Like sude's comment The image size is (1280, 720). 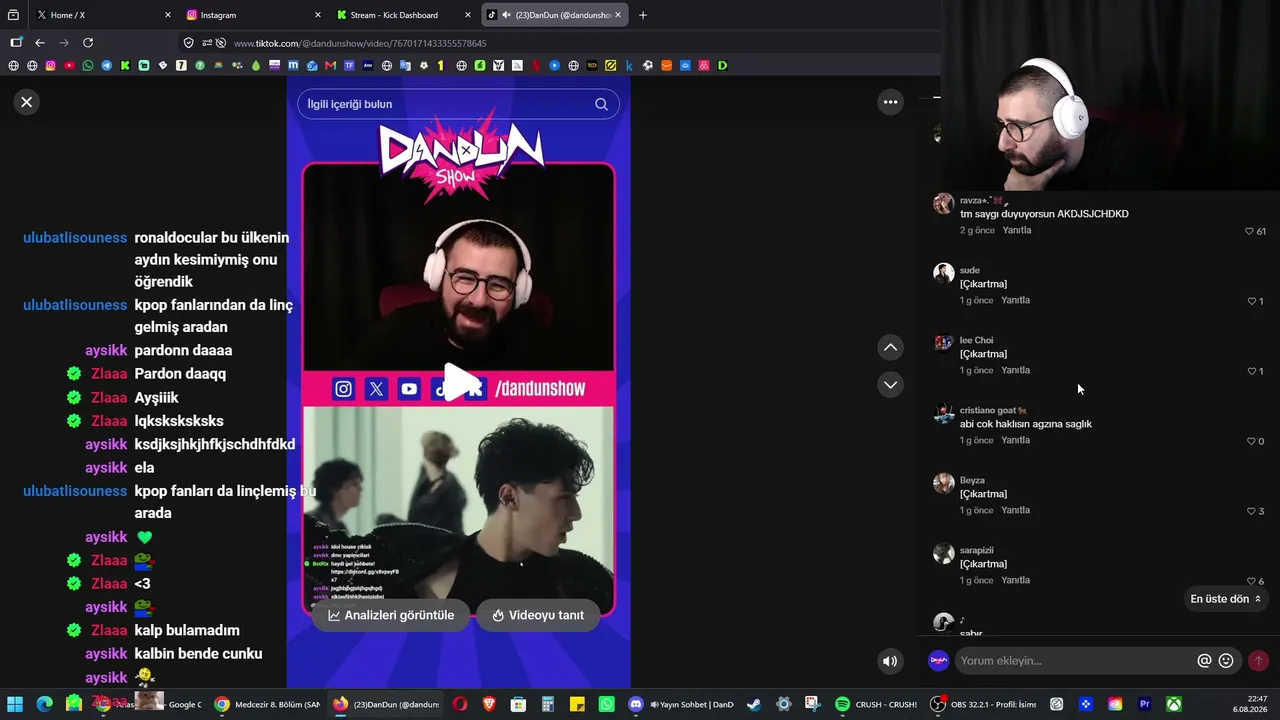point(1252,301)
